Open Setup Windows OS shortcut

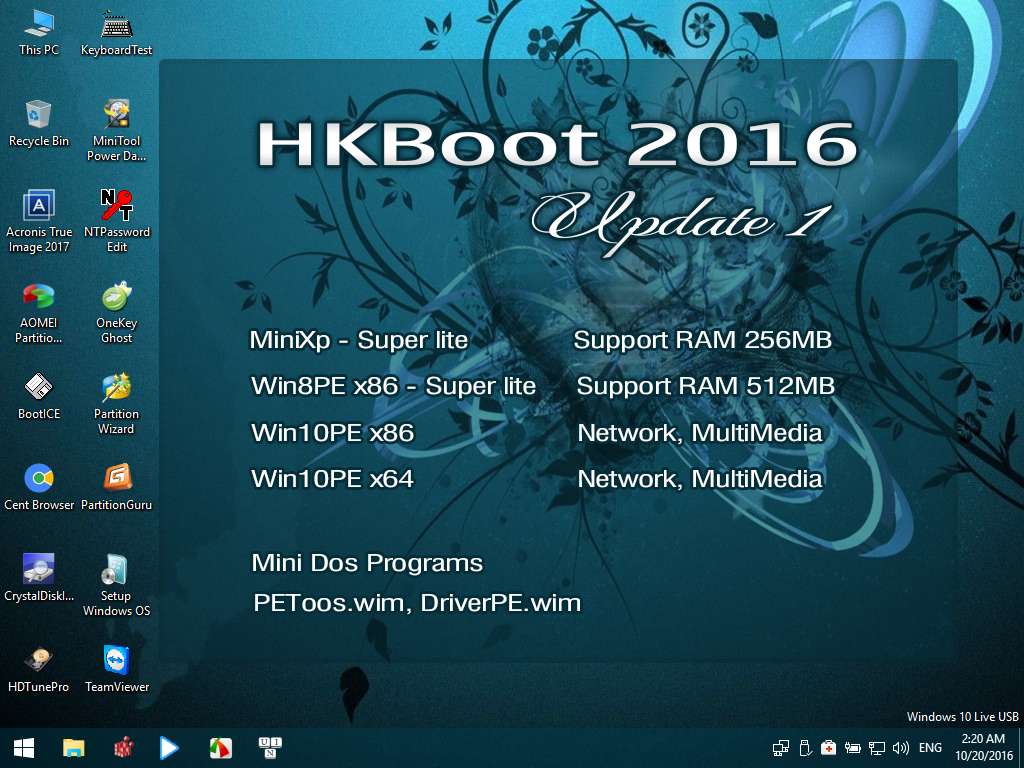pos(116,585)
